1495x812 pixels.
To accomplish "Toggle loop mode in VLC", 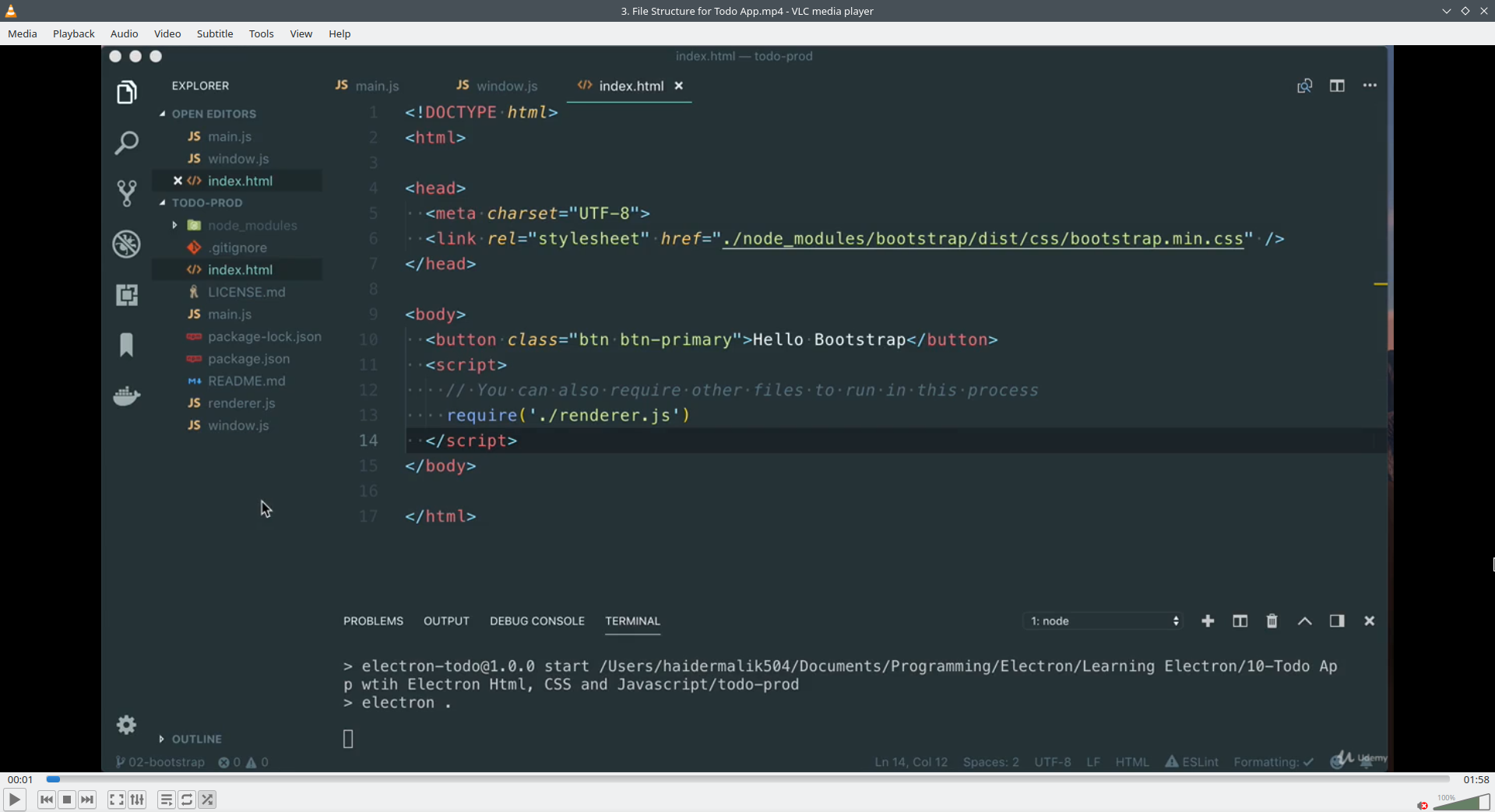I will (187, 800).
